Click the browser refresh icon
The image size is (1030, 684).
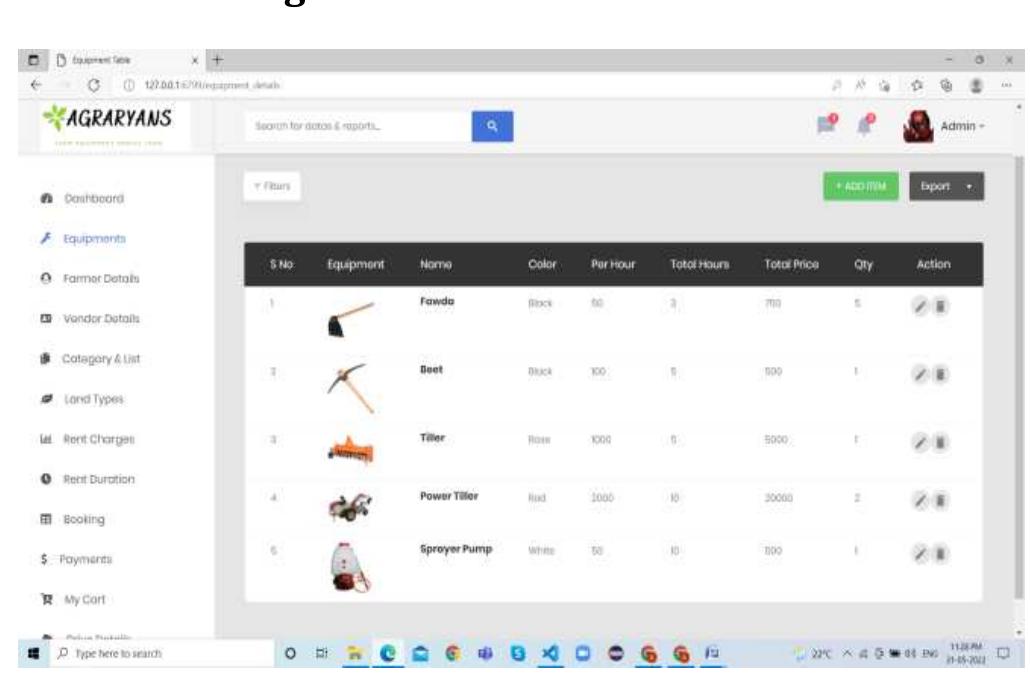point(94,85)
